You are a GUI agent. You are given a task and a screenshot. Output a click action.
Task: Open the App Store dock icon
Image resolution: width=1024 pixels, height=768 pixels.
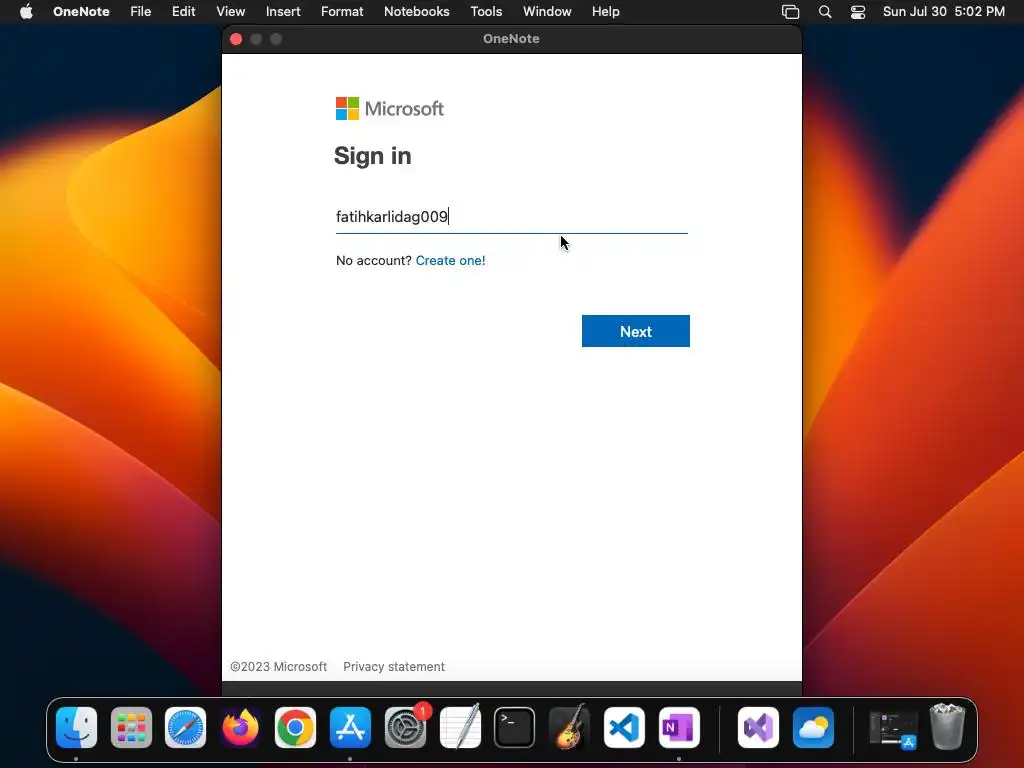tap(350, 728)
